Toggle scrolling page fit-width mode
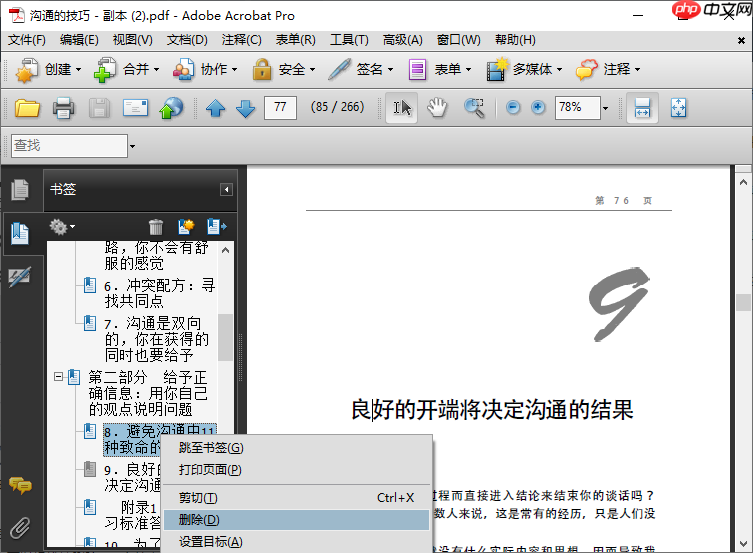The height and width of the screenshot is (553, 753). (642, 108)
